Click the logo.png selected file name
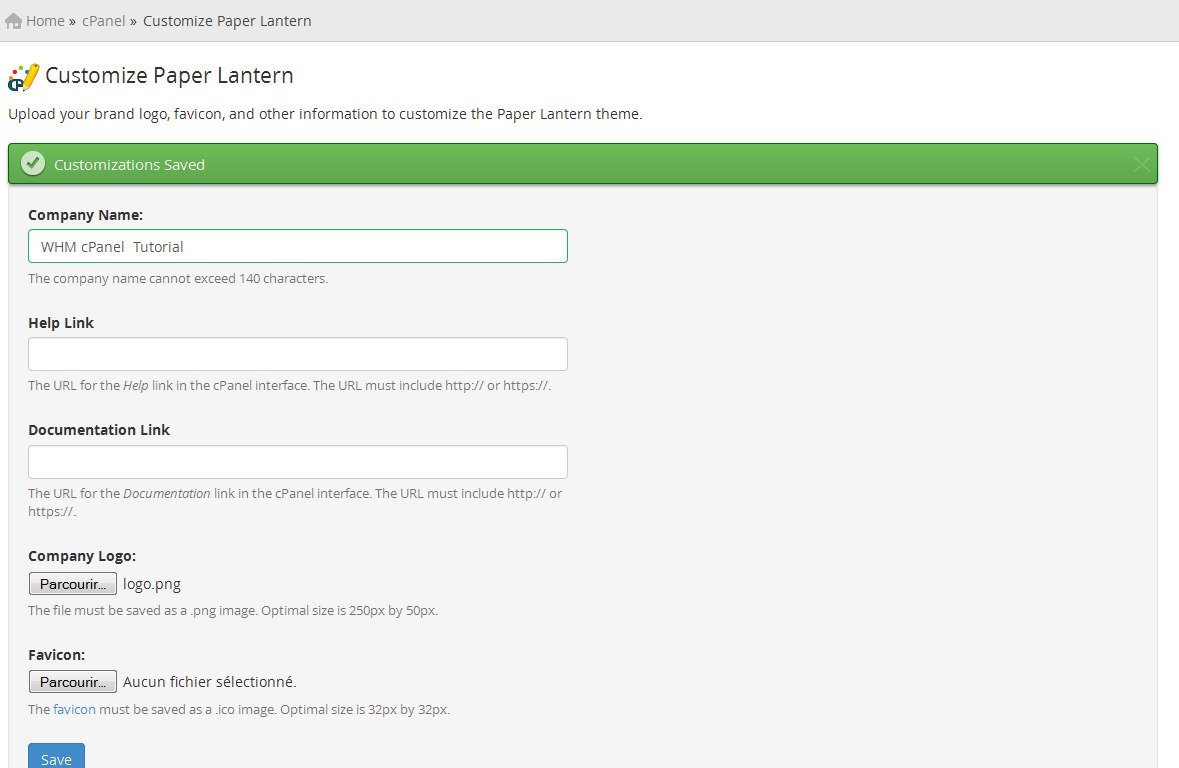The width and height of the screenshot is (1179, 768). point(152,584)
